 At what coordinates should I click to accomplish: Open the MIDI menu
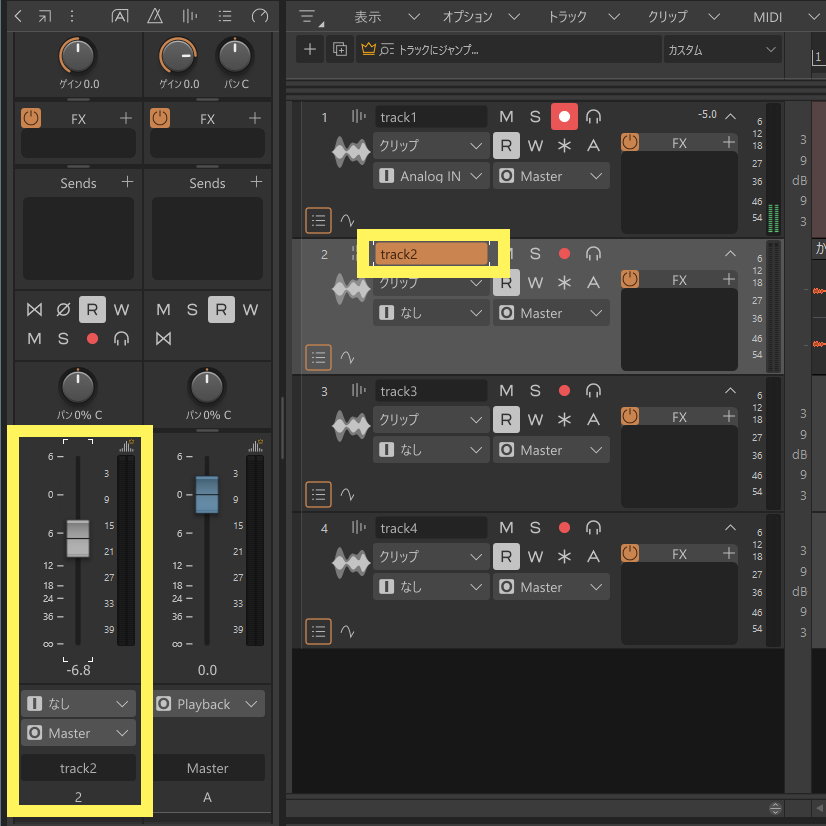[785, 17]
